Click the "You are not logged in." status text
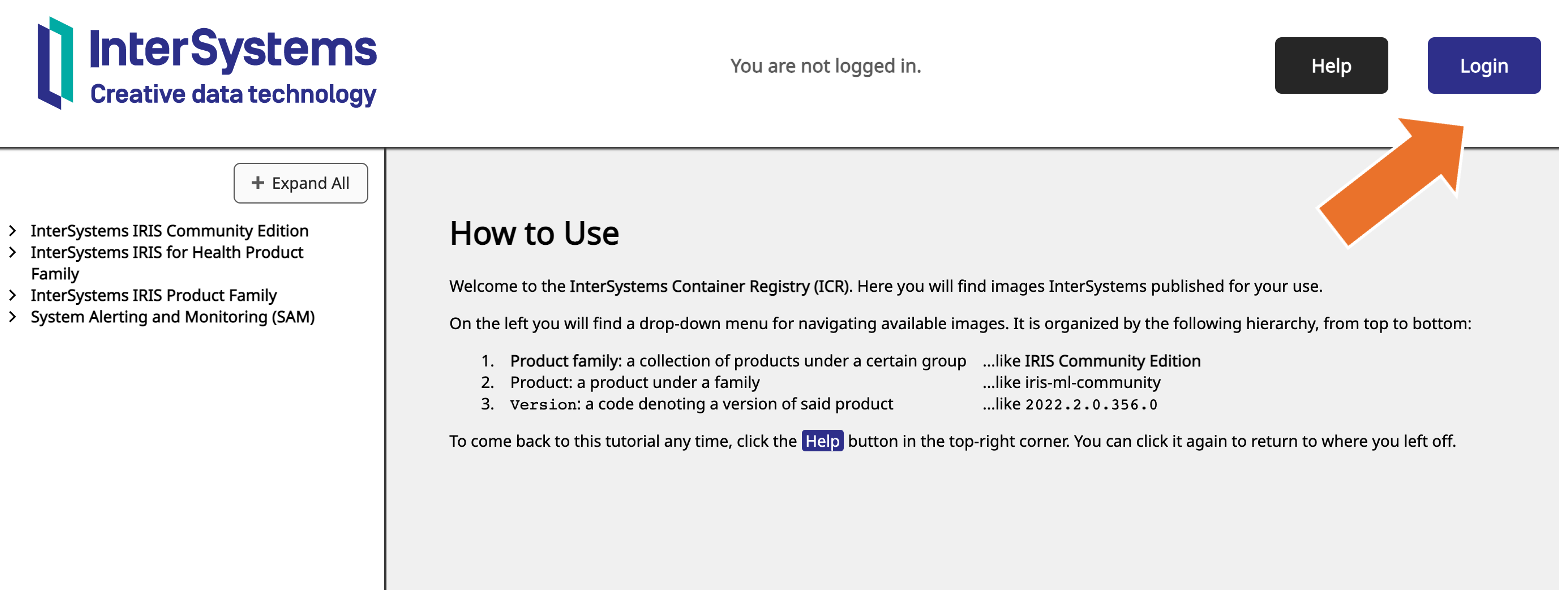 (825, 66)
